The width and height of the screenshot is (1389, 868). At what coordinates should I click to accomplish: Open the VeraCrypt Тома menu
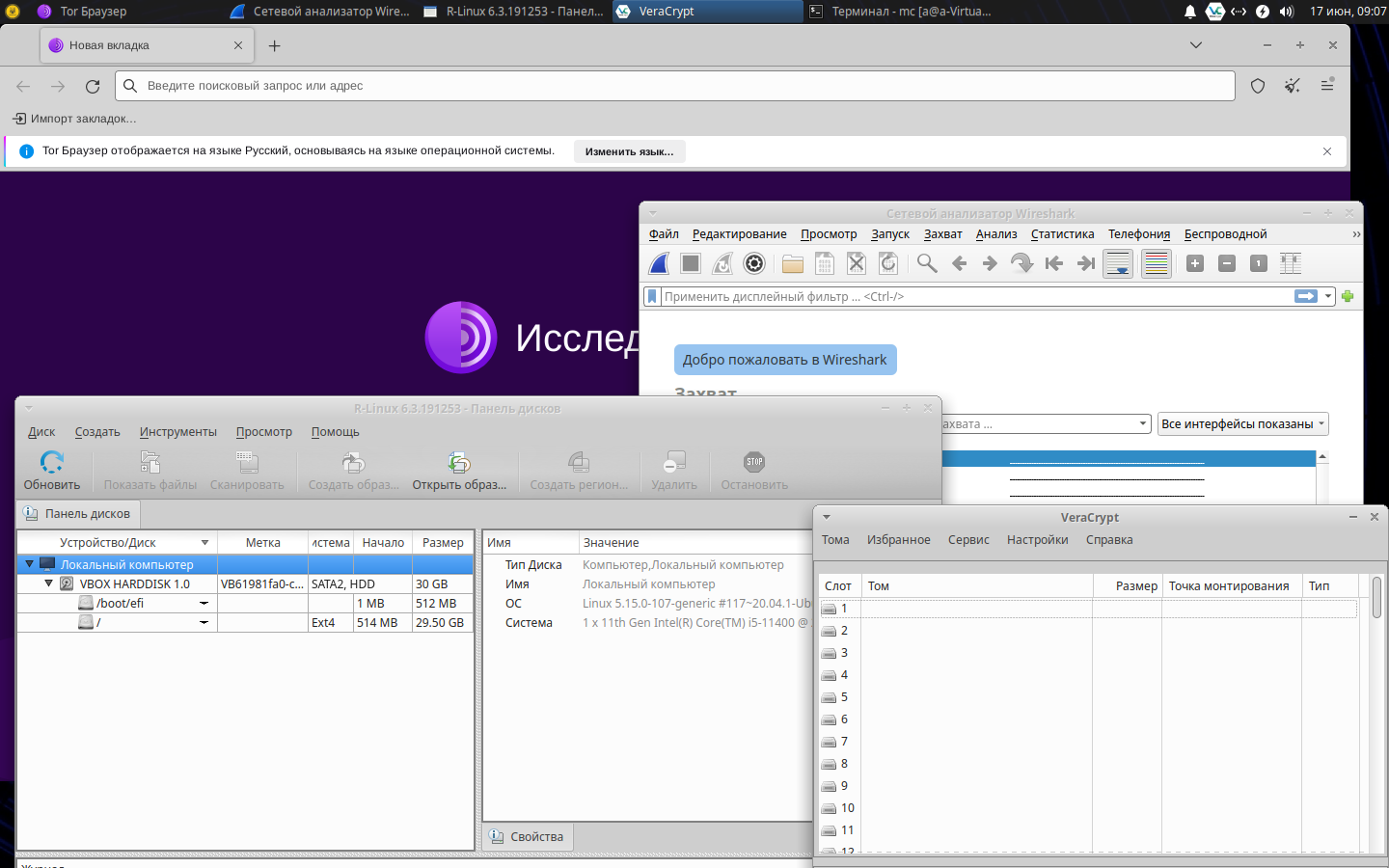pyautogui.click(x=835, y=540)
